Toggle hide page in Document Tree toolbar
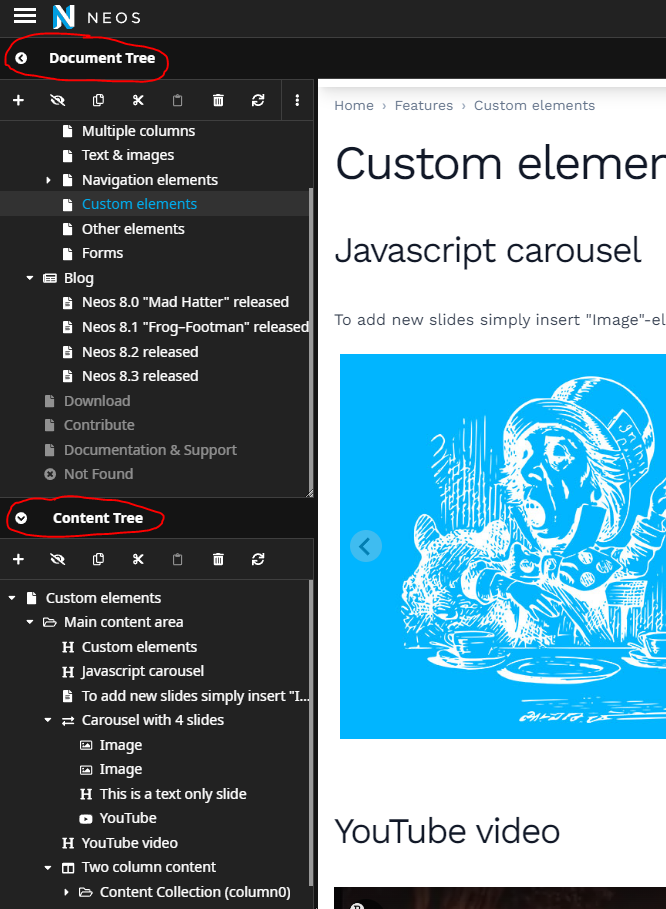 coord(57,100)
